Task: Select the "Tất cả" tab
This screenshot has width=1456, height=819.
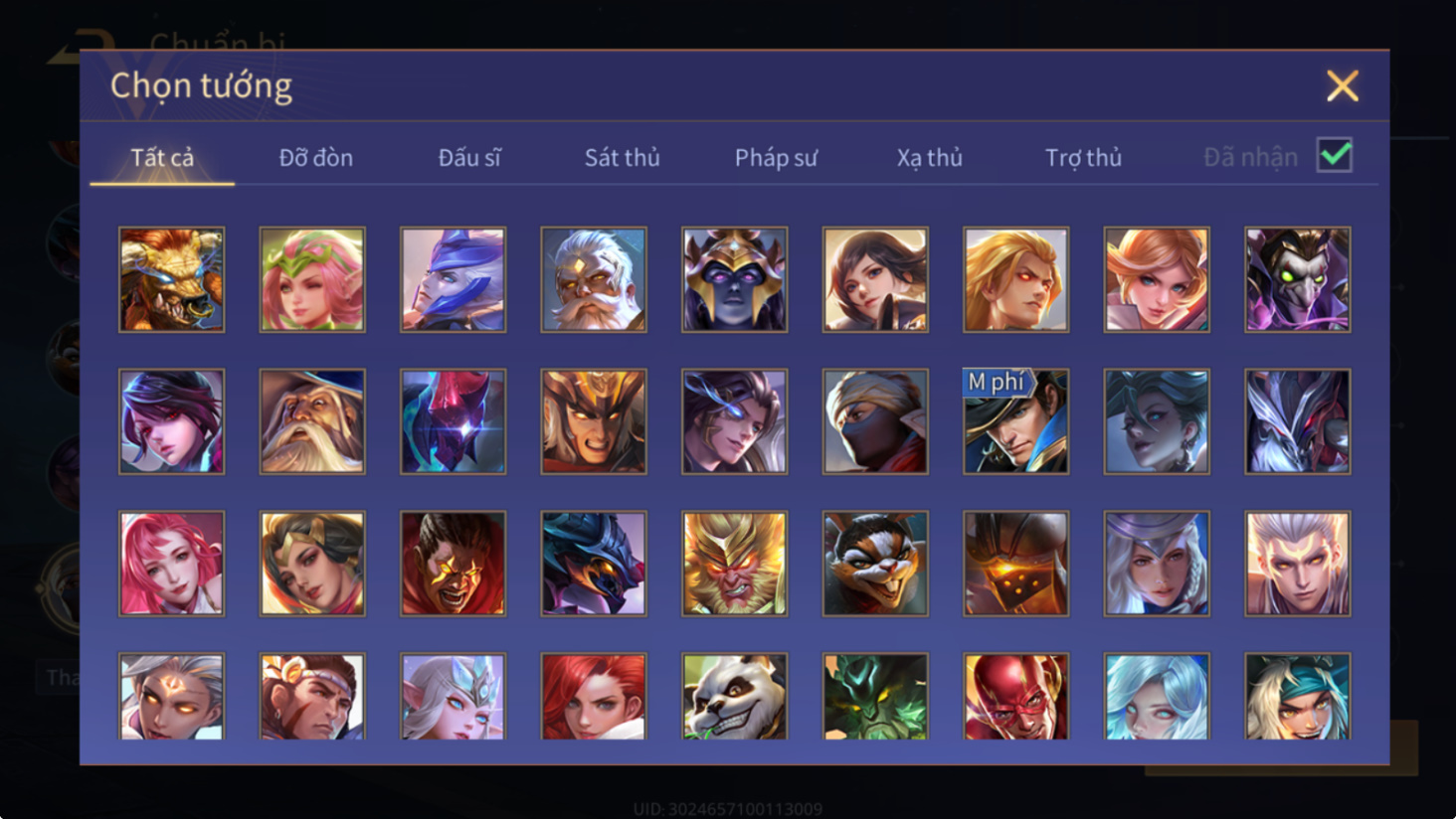Action: (x=162, y=157)
